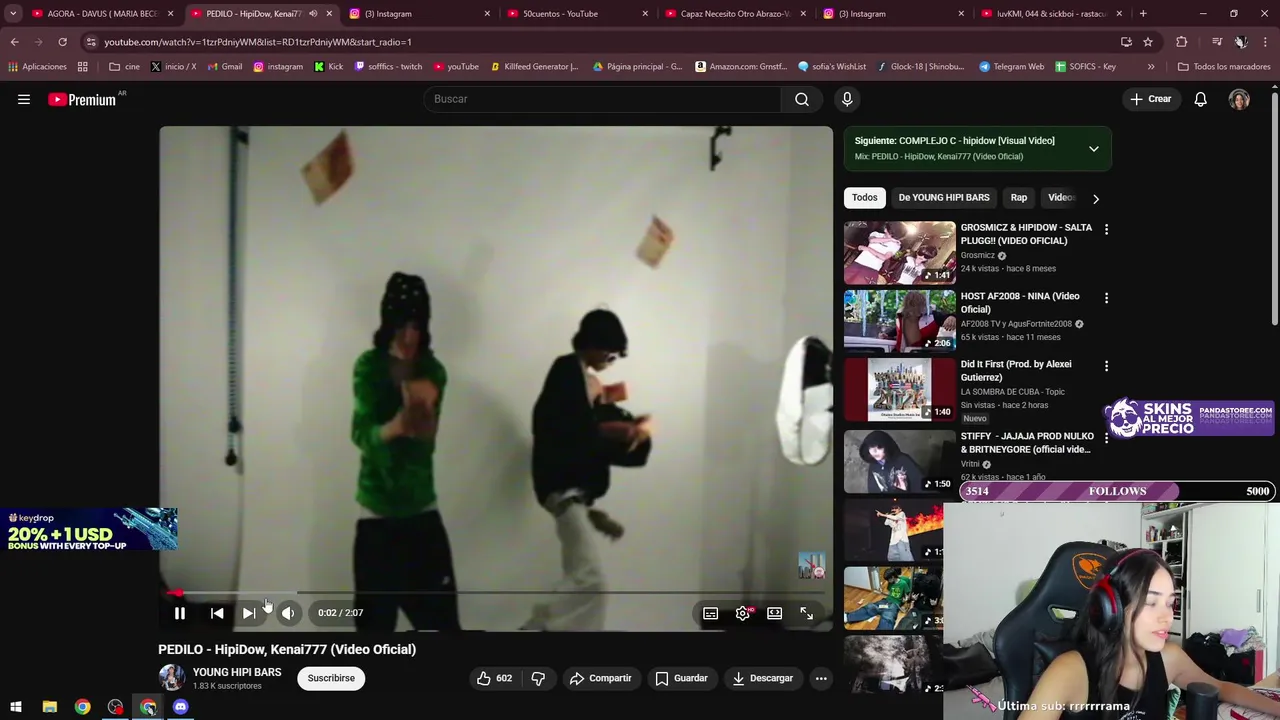
Task: Select the De YOUNG HIPI BARS chip
Action: (944, 198)
